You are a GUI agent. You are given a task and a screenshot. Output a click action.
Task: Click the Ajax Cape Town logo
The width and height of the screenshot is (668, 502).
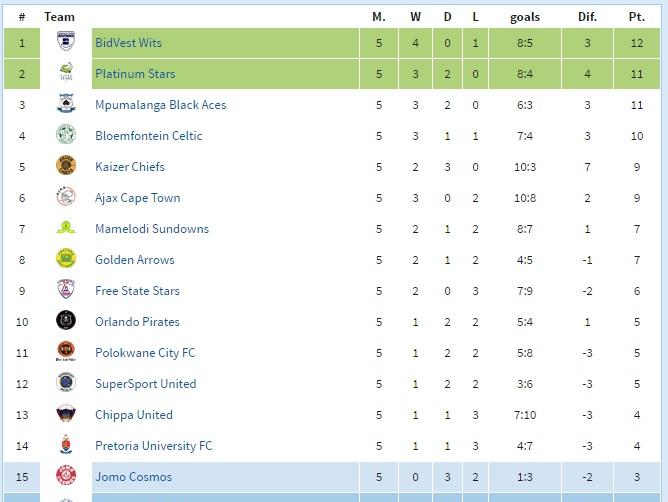66,196
